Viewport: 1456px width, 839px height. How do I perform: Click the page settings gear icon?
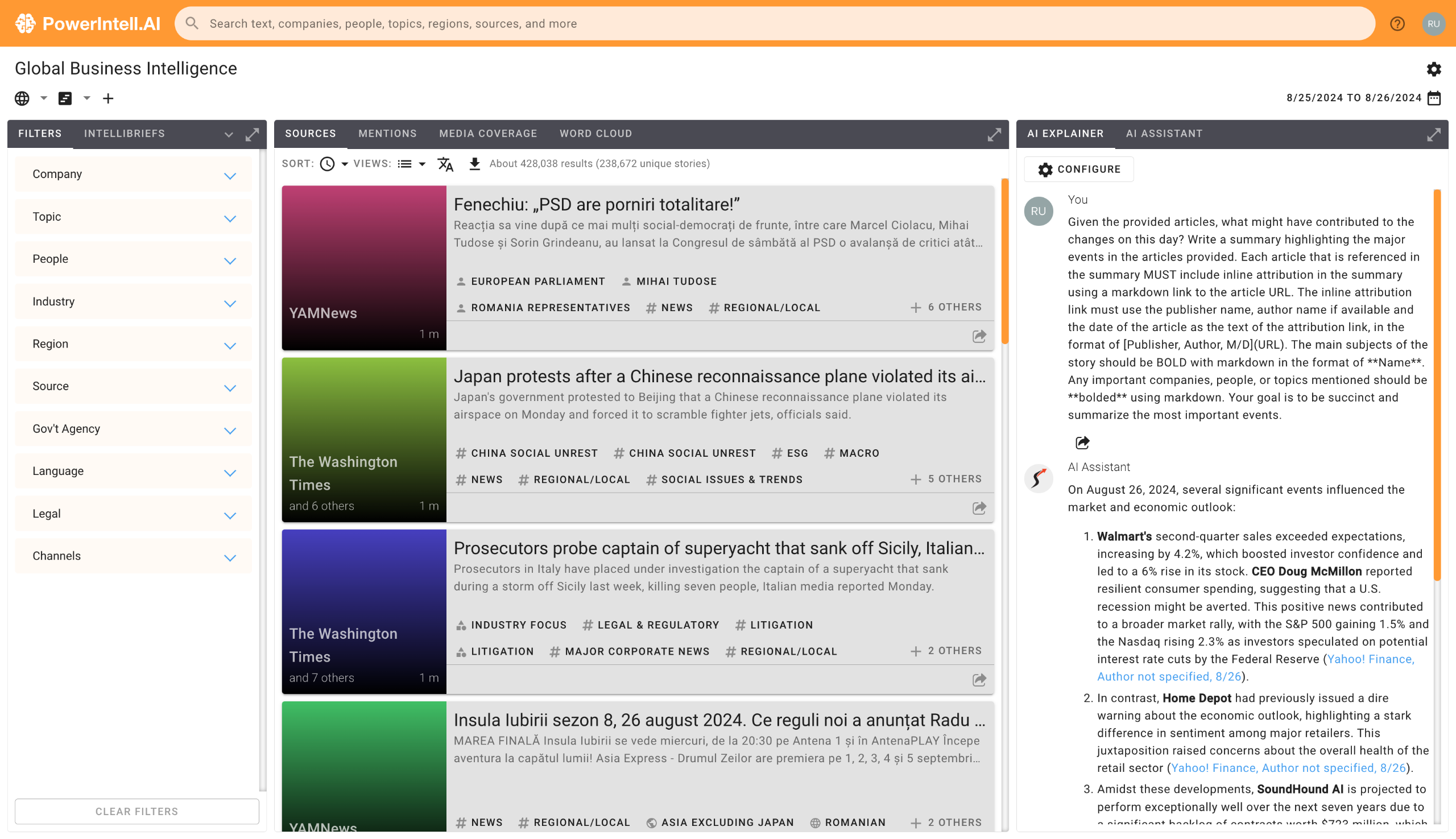point(1433,69)
